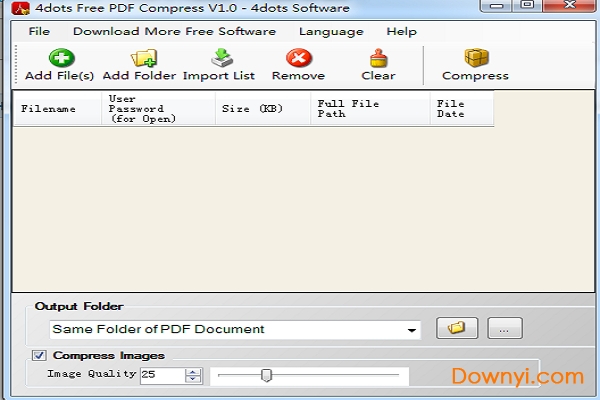Expand the Output Folder dropdown
Screen dimensions: 600x400
click(412, 330)
